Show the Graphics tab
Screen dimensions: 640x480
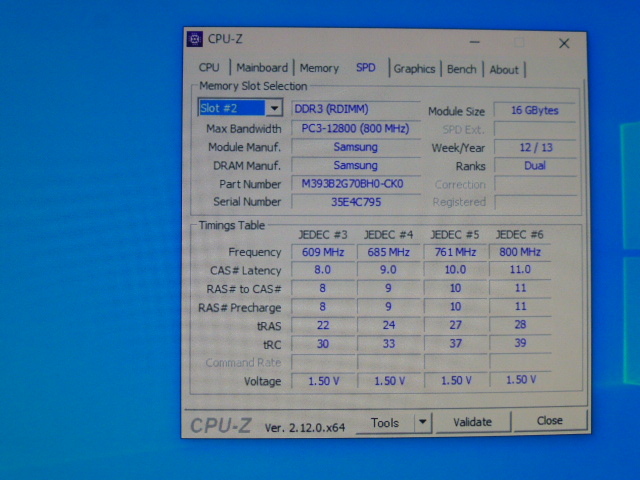[x=414, y=69]
